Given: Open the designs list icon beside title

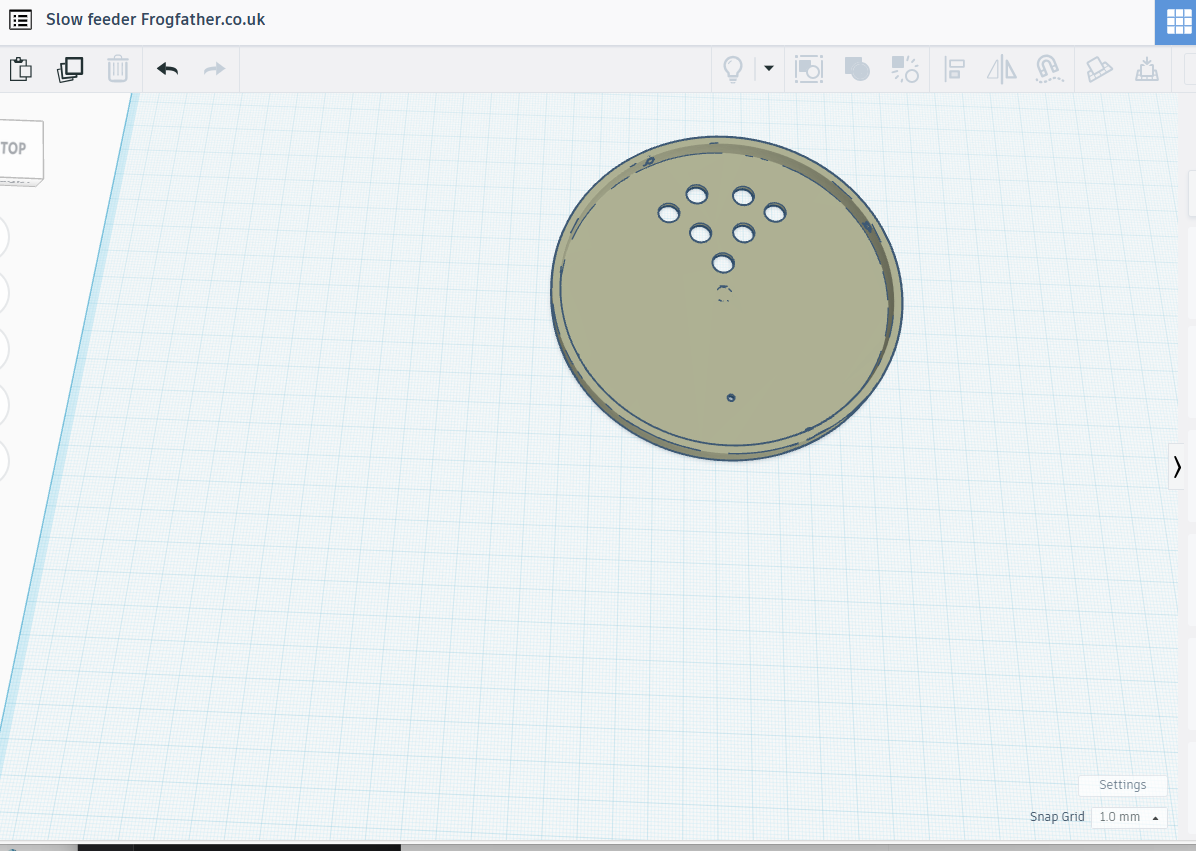Looking at the screenshot, I should (20, 20).
